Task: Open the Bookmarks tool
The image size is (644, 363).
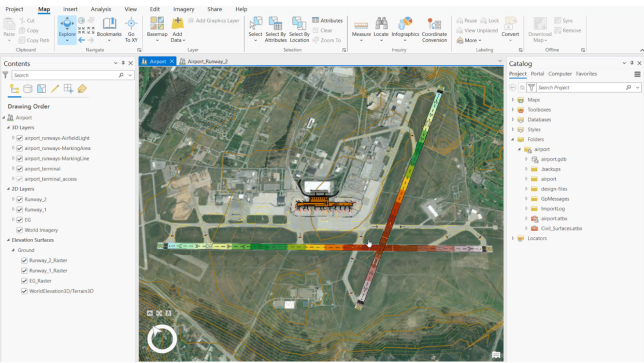Action: [109, 29]
